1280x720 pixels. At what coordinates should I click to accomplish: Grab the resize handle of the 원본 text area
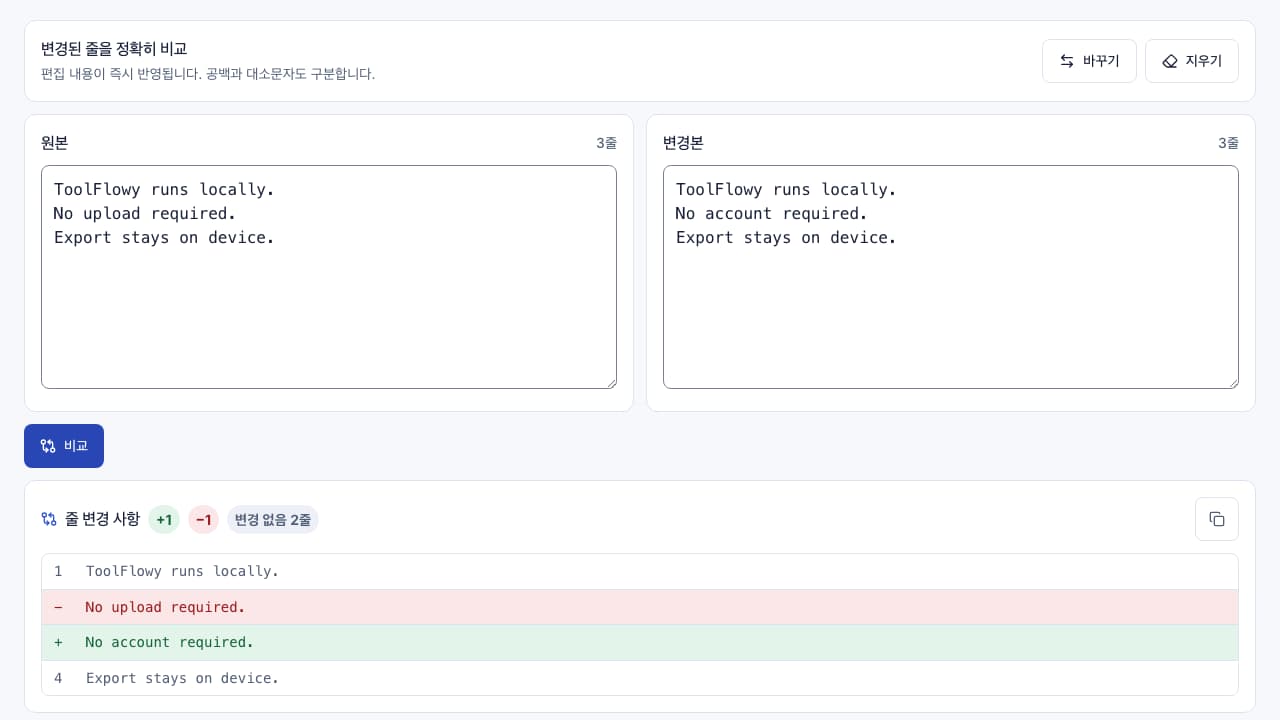click(610, 382)
